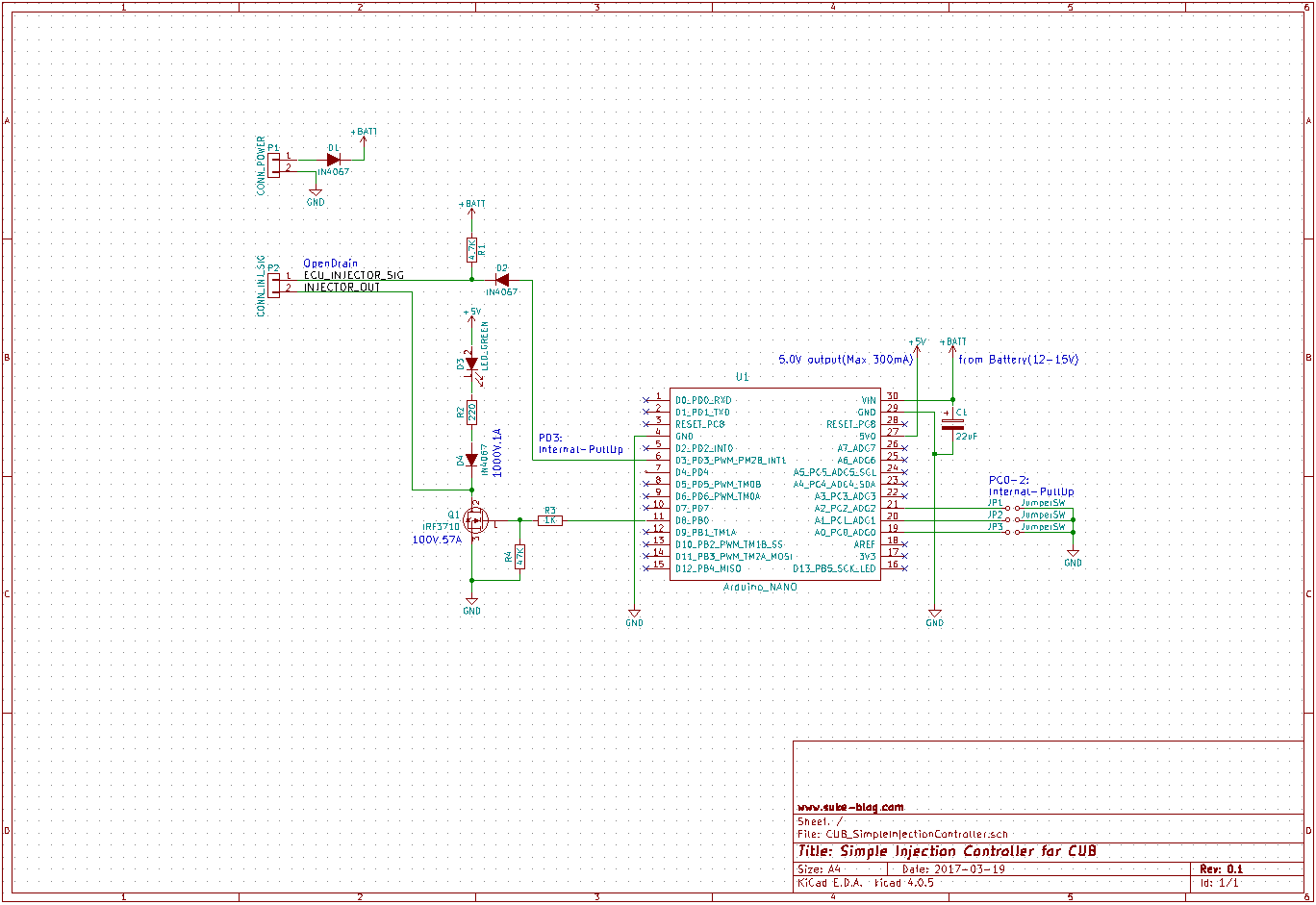This screenshot has width=1316, height=905.
Task: Select the Q1 IRF3710 MOSFET symbol
Action: [x=474, y=520]
